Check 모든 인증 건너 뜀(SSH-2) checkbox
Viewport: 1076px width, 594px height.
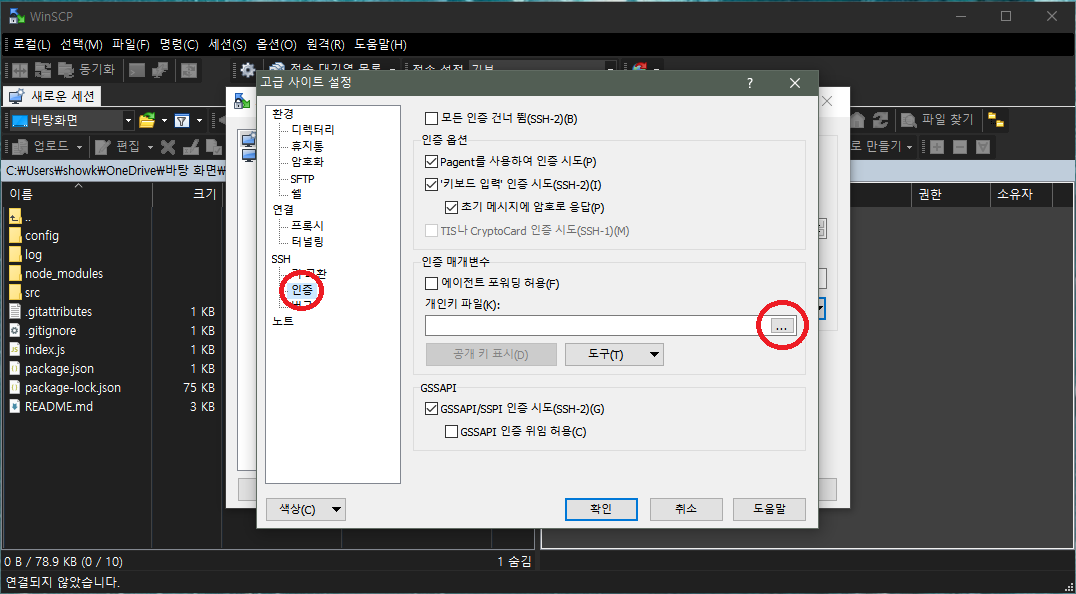pyautogui.click(x=432, y=119)
